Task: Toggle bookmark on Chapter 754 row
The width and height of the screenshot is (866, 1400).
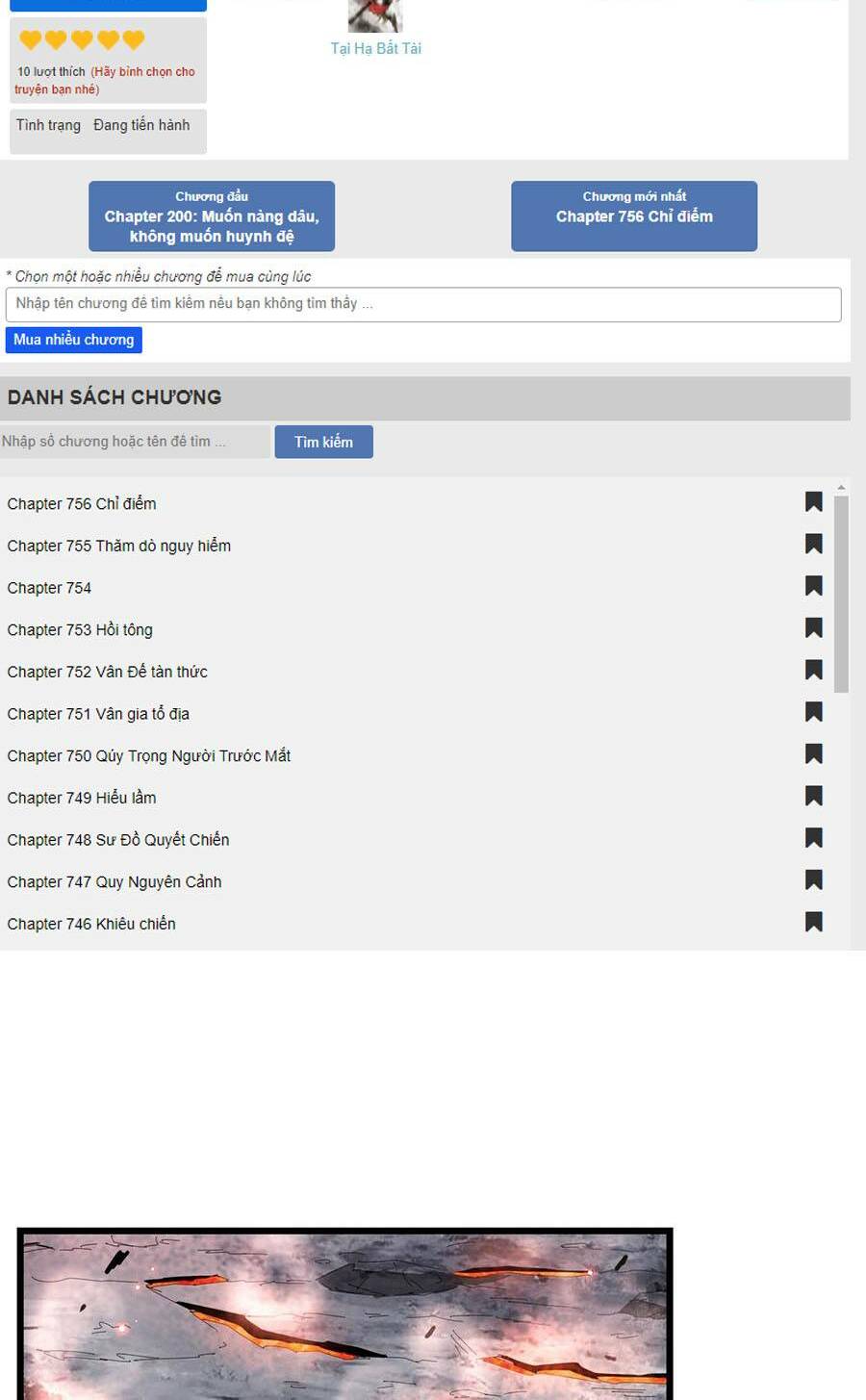Action: pyautogui.click(x=813, y=586)
